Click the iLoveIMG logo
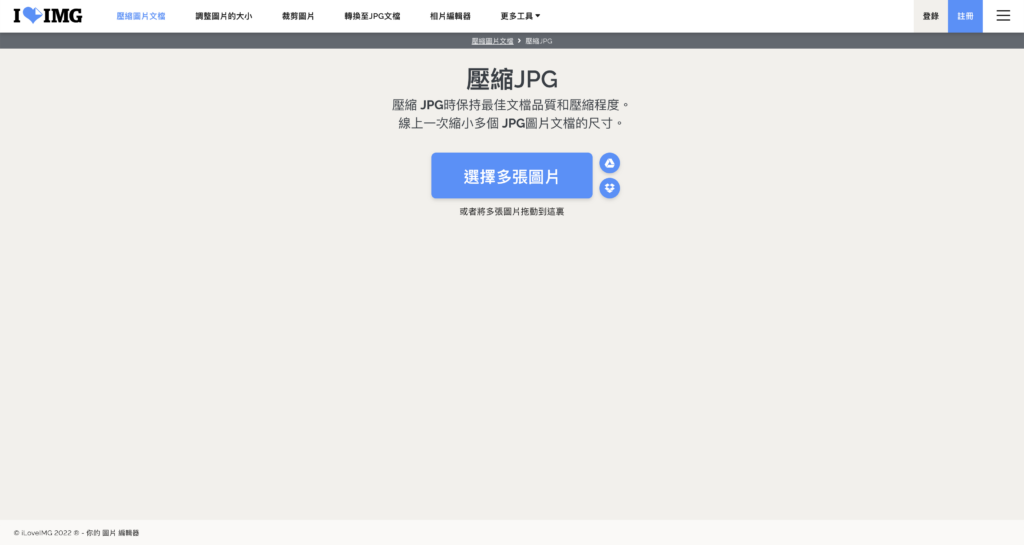This screenshot has height=545, width=1024. click(48, 16)
